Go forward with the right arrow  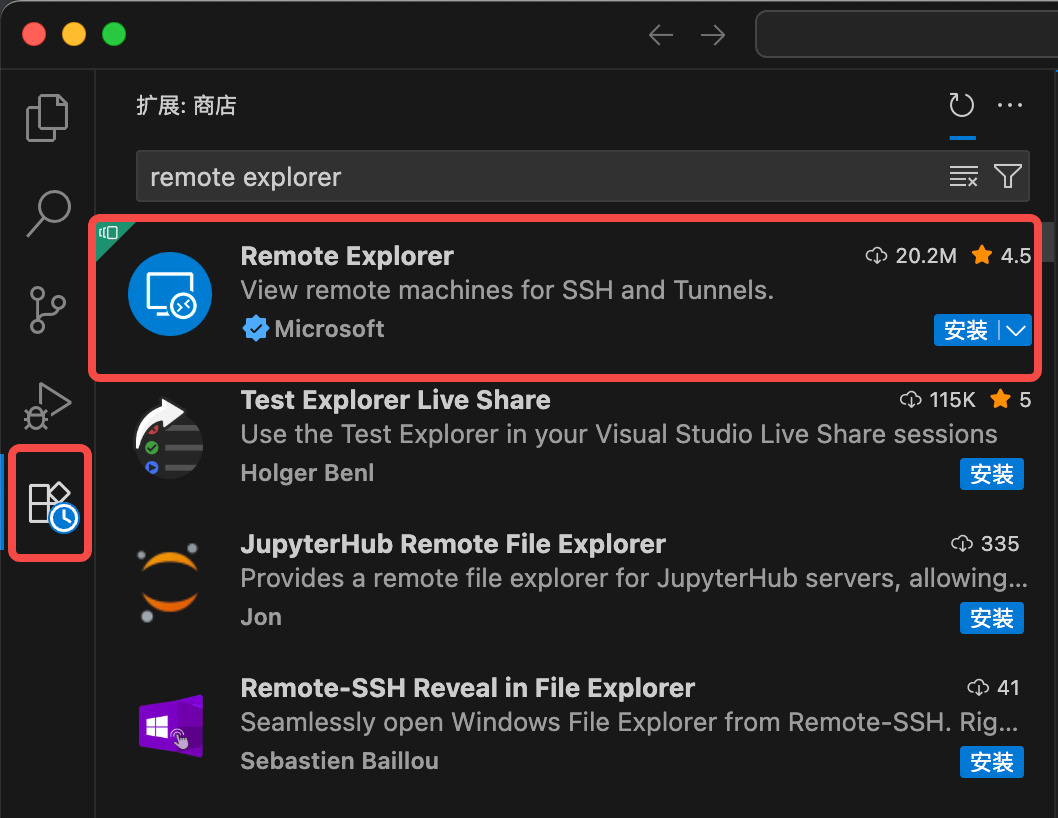(713, 35)
